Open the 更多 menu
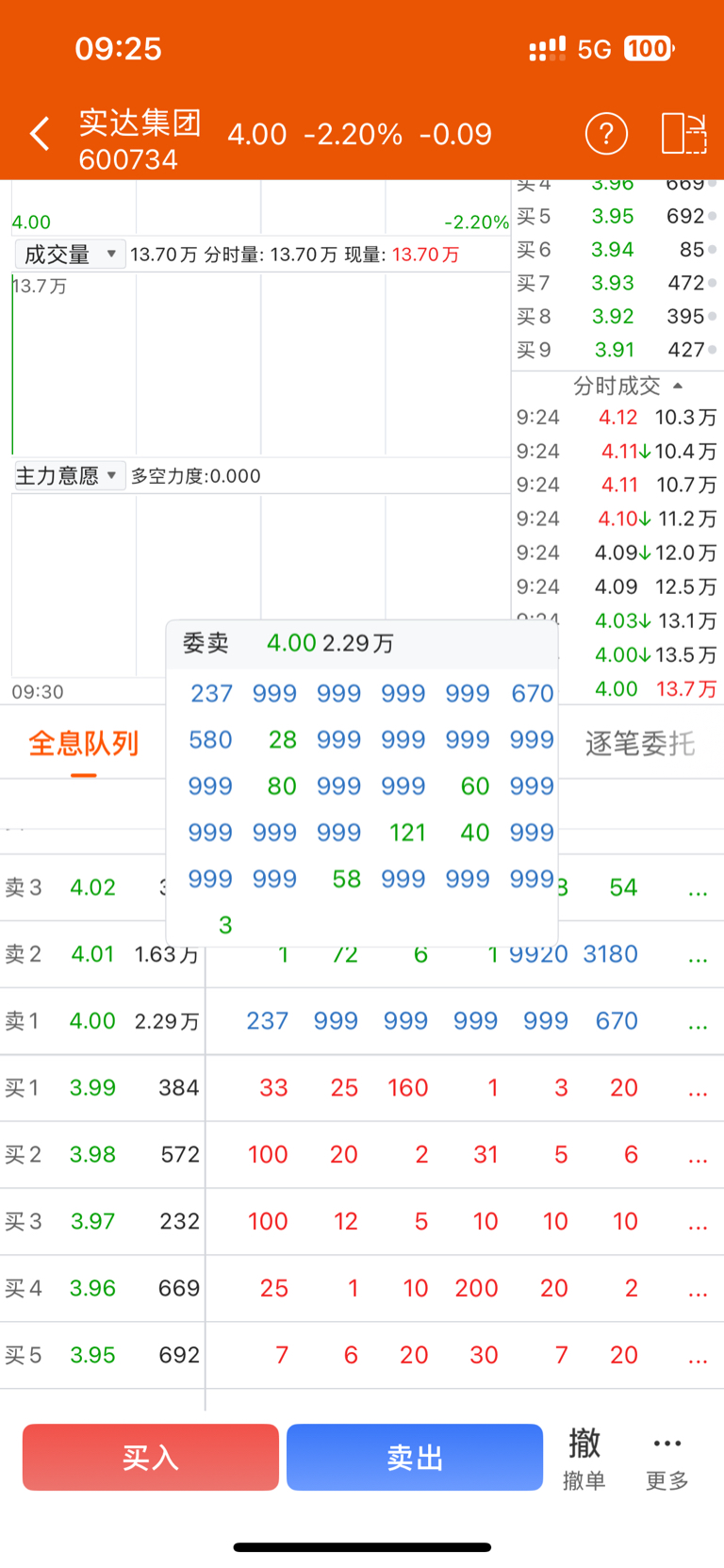The image size is (724, 1568). (x=667, y=1460)
